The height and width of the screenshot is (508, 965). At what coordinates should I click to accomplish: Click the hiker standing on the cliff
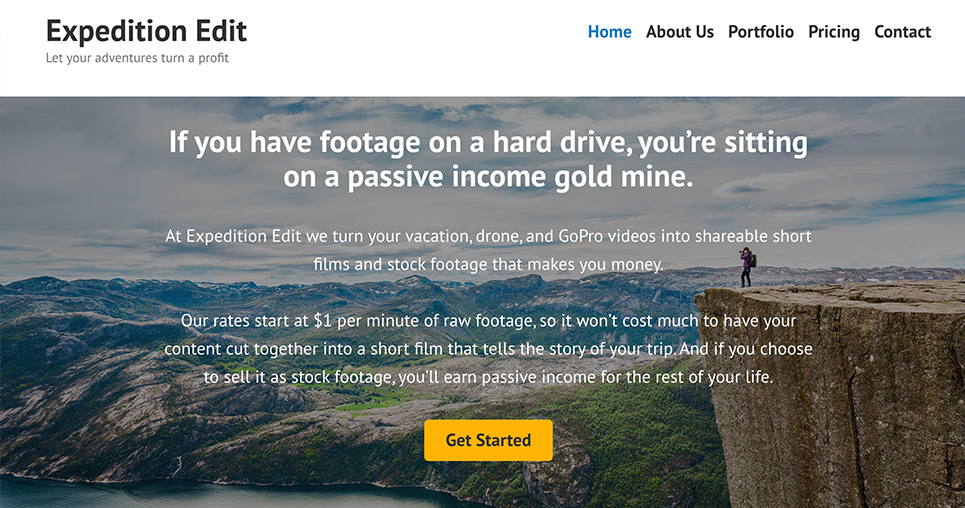point(746,267)
